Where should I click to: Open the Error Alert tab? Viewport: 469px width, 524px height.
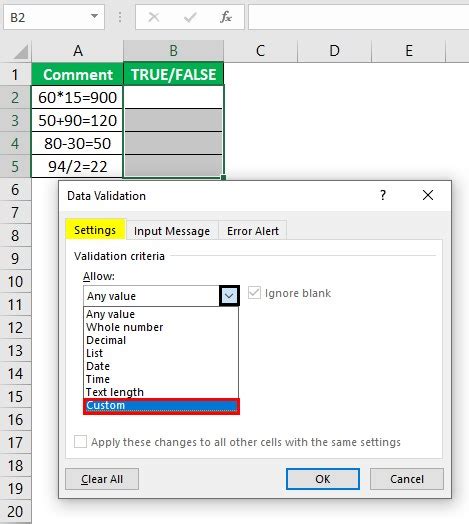[253, 231]
